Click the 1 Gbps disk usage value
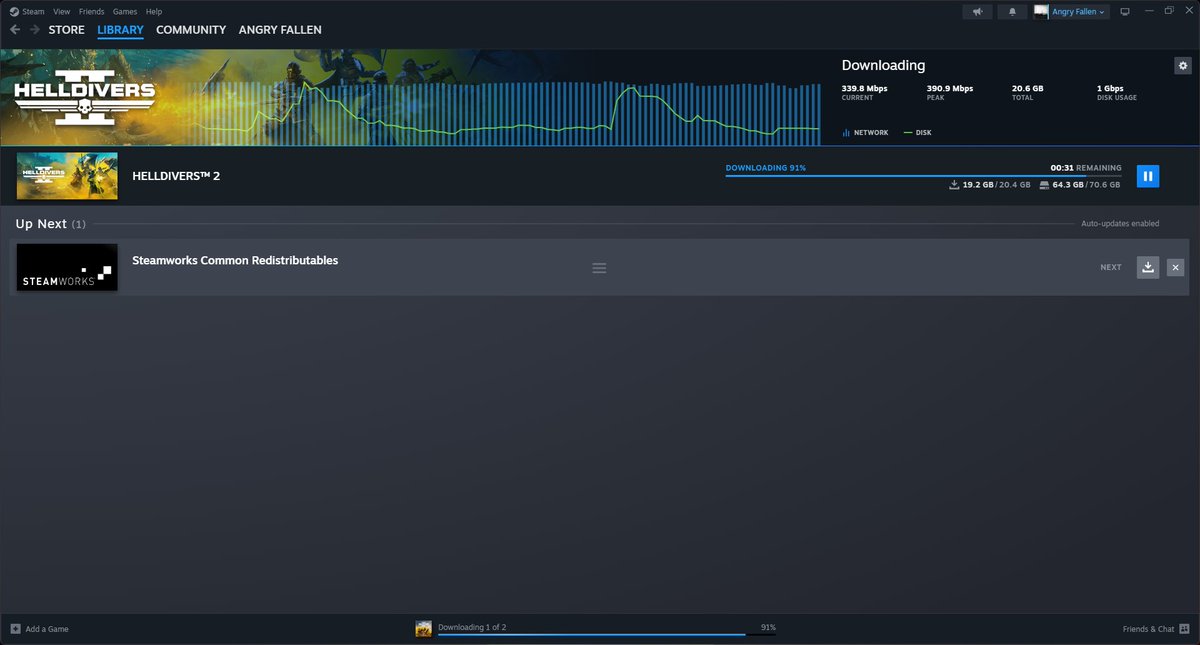 pyautogui.click(x=1111, y=88)
